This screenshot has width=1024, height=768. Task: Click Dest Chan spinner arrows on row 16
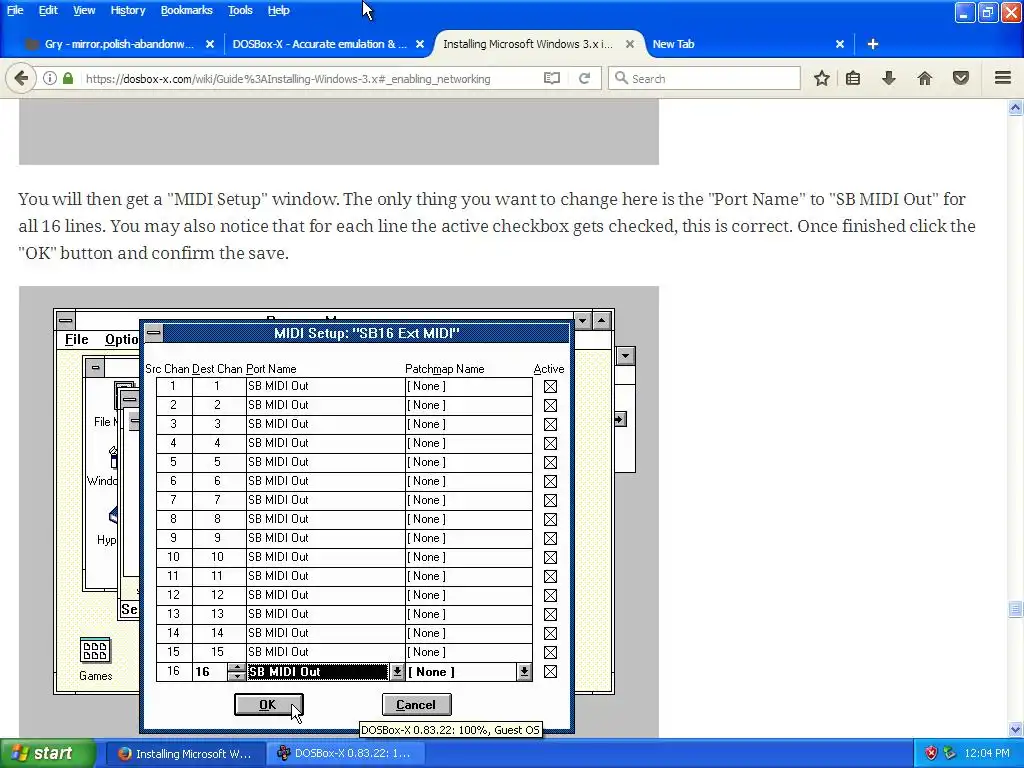point(236,671)
